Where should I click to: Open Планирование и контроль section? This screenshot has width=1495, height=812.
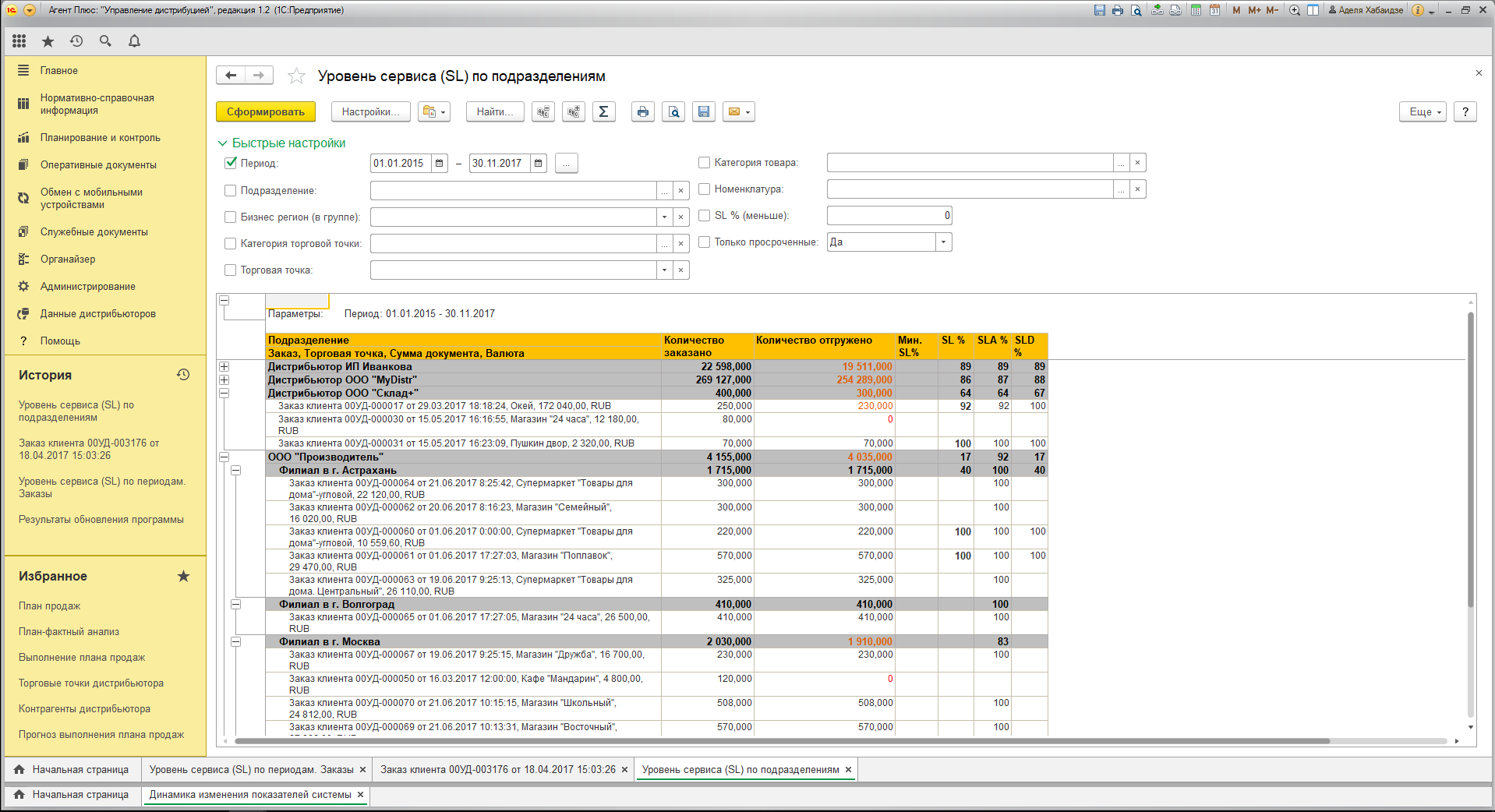pos(100,138)
